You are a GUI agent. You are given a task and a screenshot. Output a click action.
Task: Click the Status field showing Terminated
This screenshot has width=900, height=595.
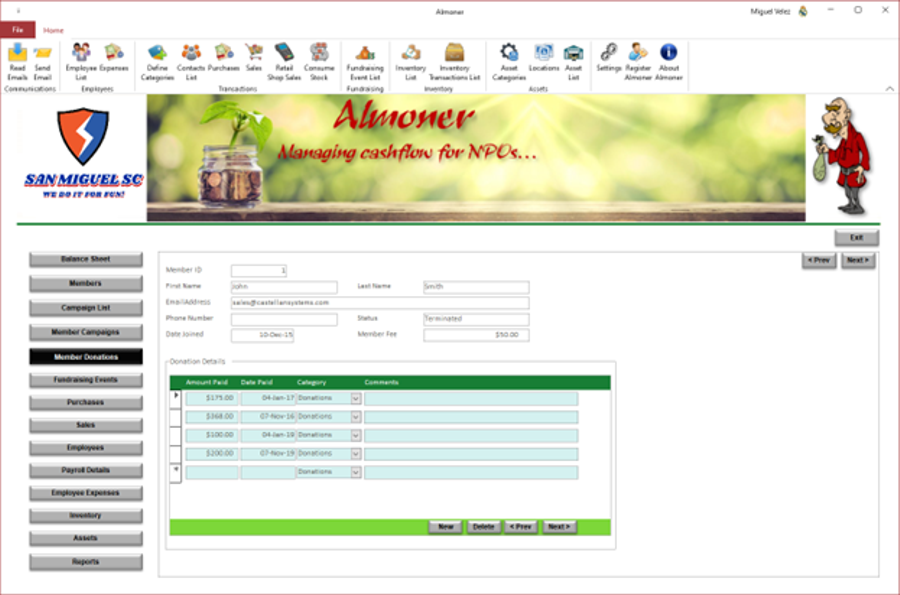tap(476, 318)
